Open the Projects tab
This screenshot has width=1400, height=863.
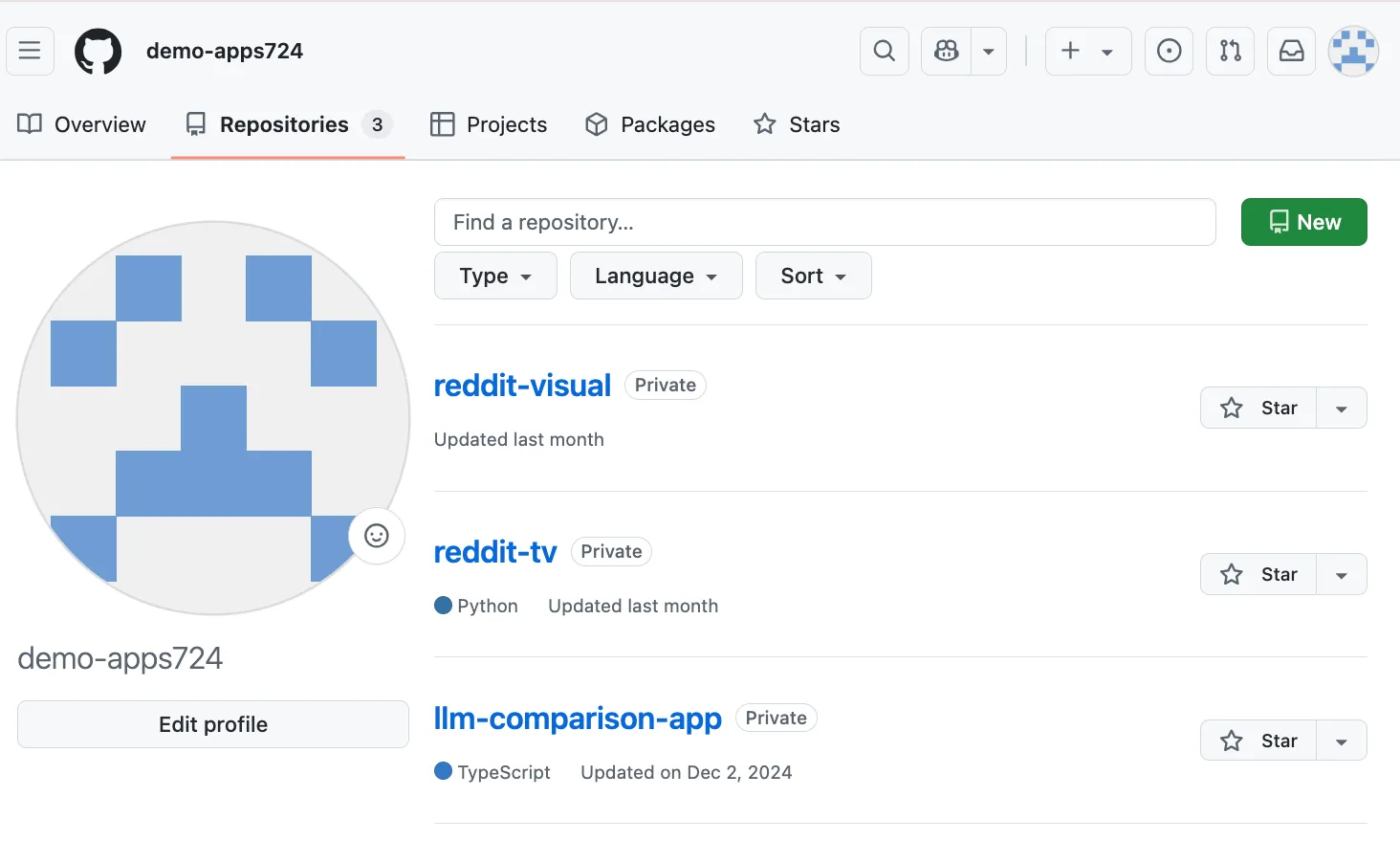point(489,124)
